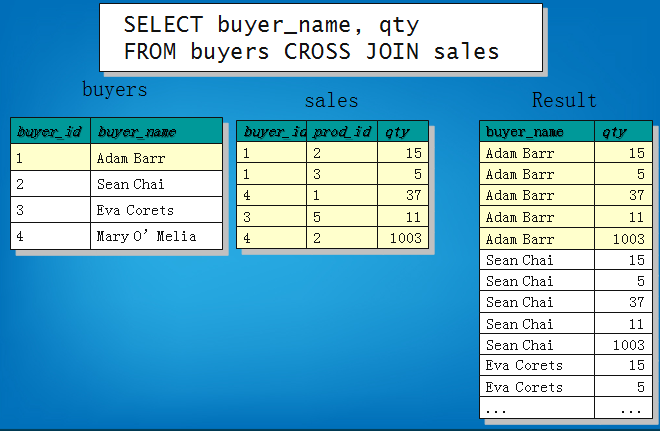Click the "buyers" table title label
660x431 pixels.
pos(114,90)
